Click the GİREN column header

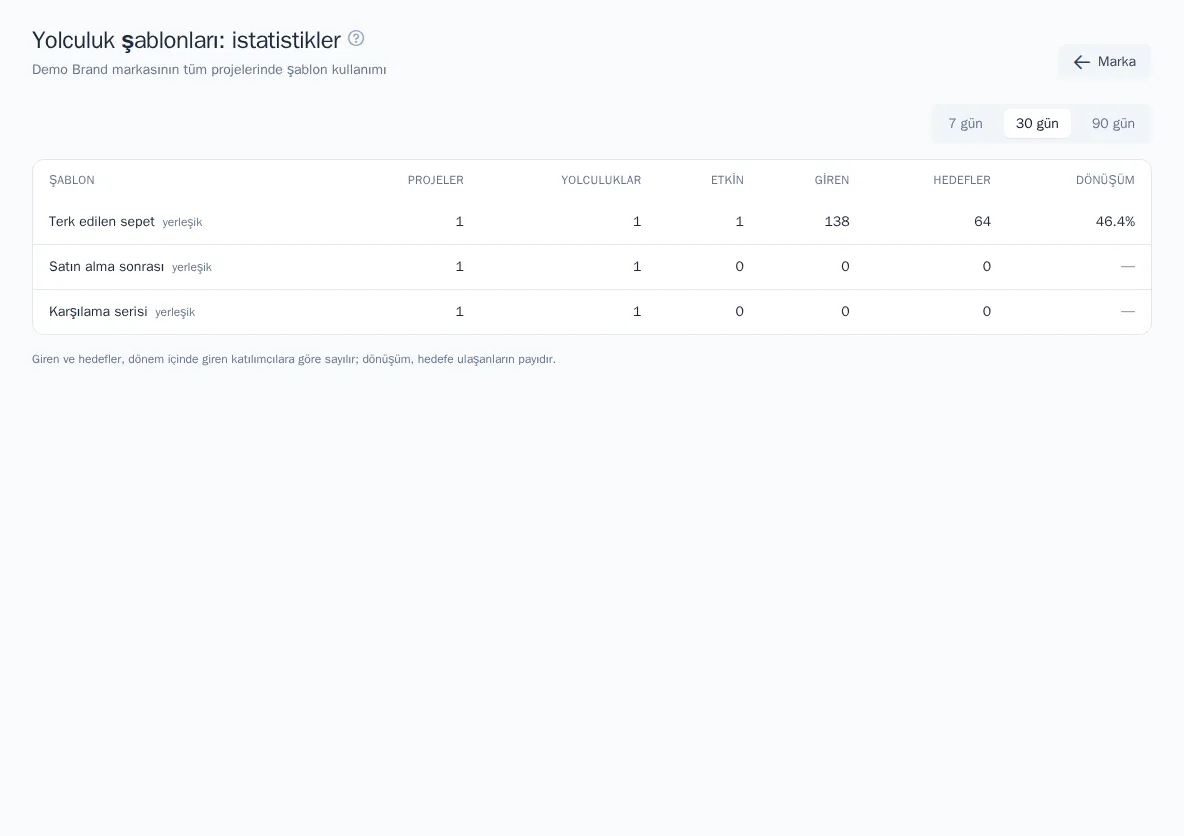tap(831, 180)
